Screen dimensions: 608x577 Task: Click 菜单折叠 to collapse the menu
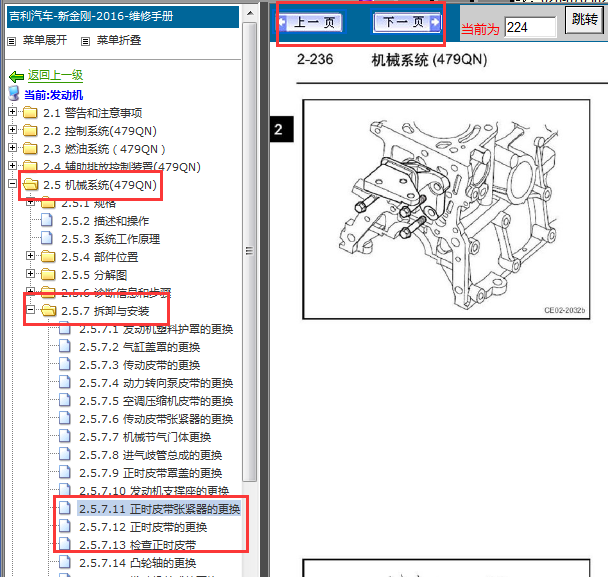(119, 40)
